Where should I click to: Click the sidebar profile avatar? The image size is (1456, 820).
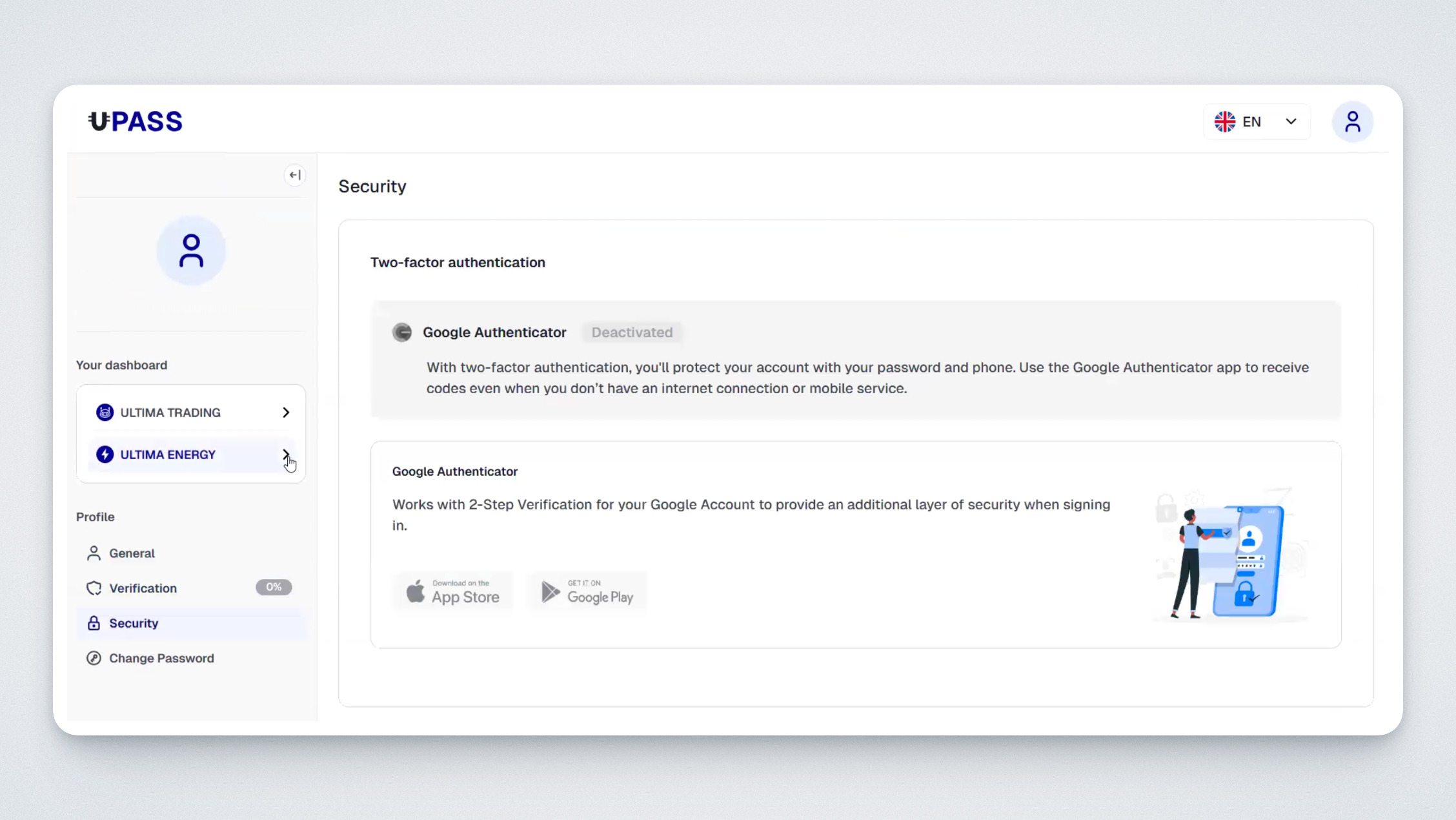click(x=191, y=251)
